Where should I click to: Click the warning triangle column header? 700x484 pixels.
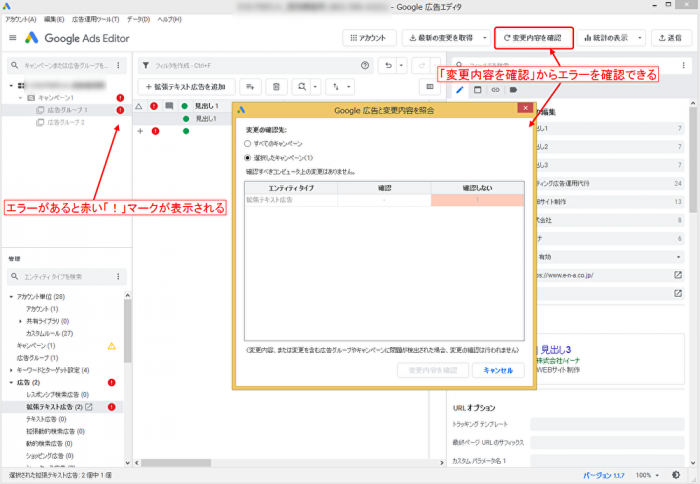click(139, 106)
